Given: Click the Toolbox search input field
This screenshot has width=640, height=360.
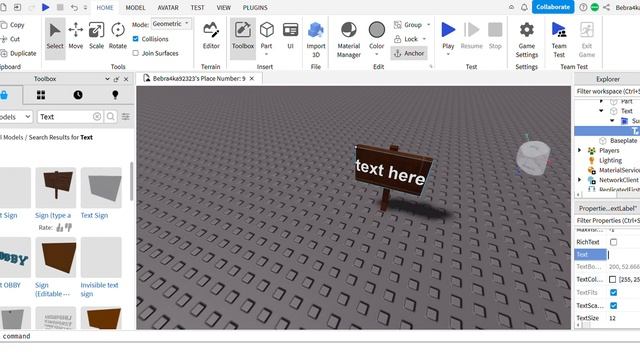Looking at the screenshot, I should pyautogui.click(x=65, y=117).
